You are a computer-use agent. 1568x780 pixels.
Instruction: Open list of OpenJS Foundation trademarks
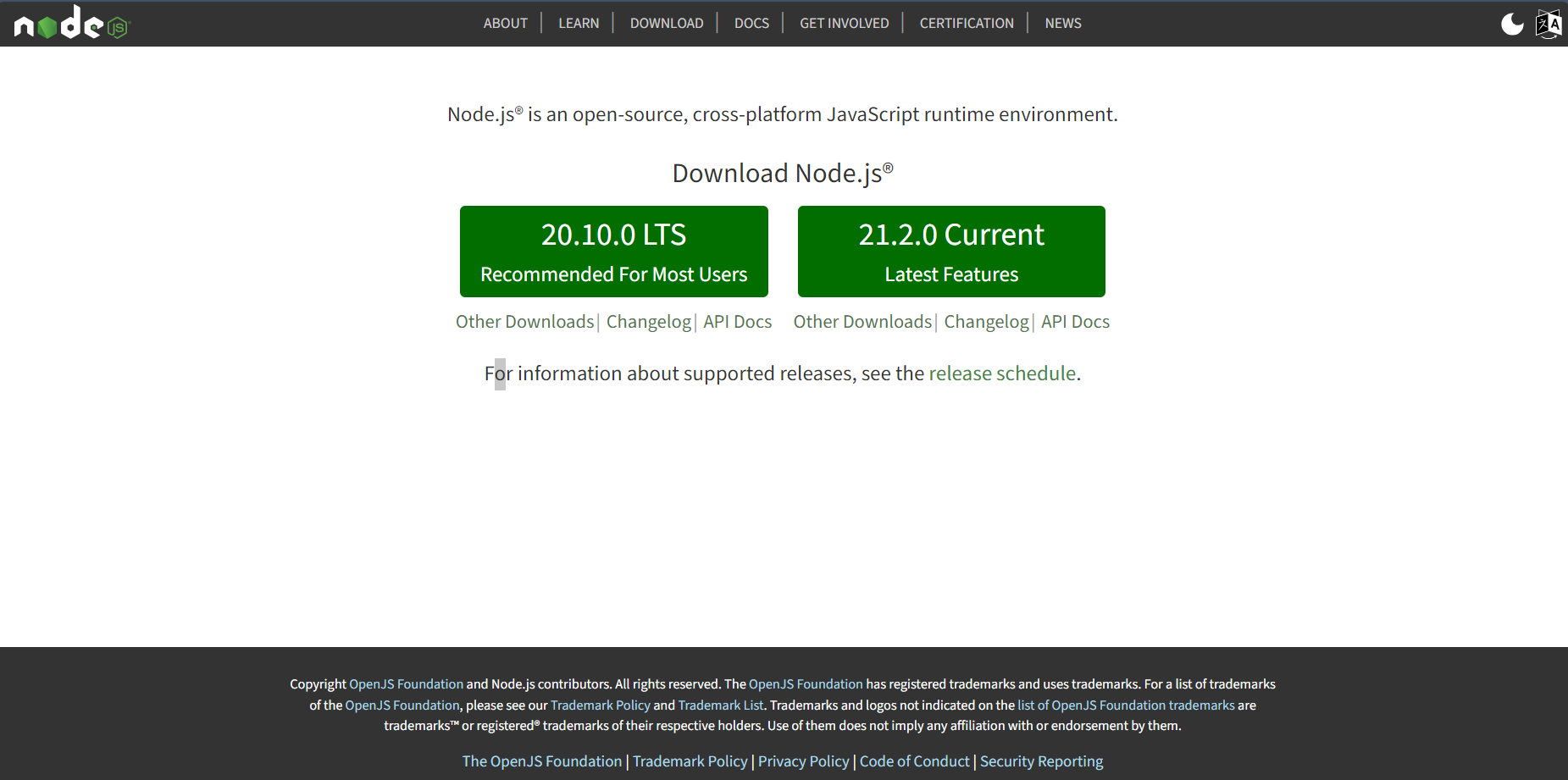coord(1126,705)
